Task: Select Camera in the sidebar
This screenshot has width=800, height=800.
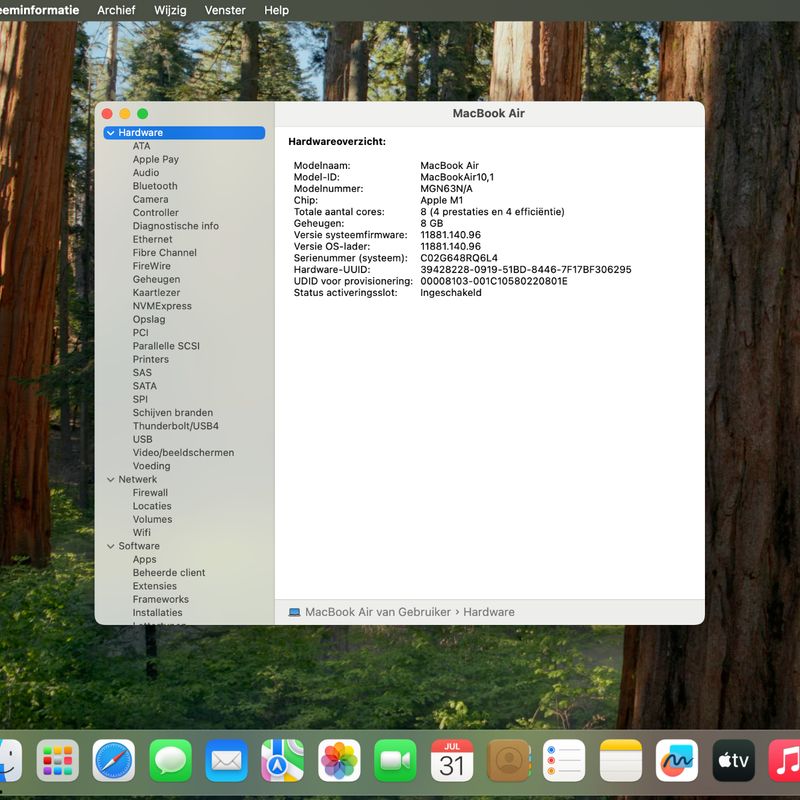Action: pos(151,199)
